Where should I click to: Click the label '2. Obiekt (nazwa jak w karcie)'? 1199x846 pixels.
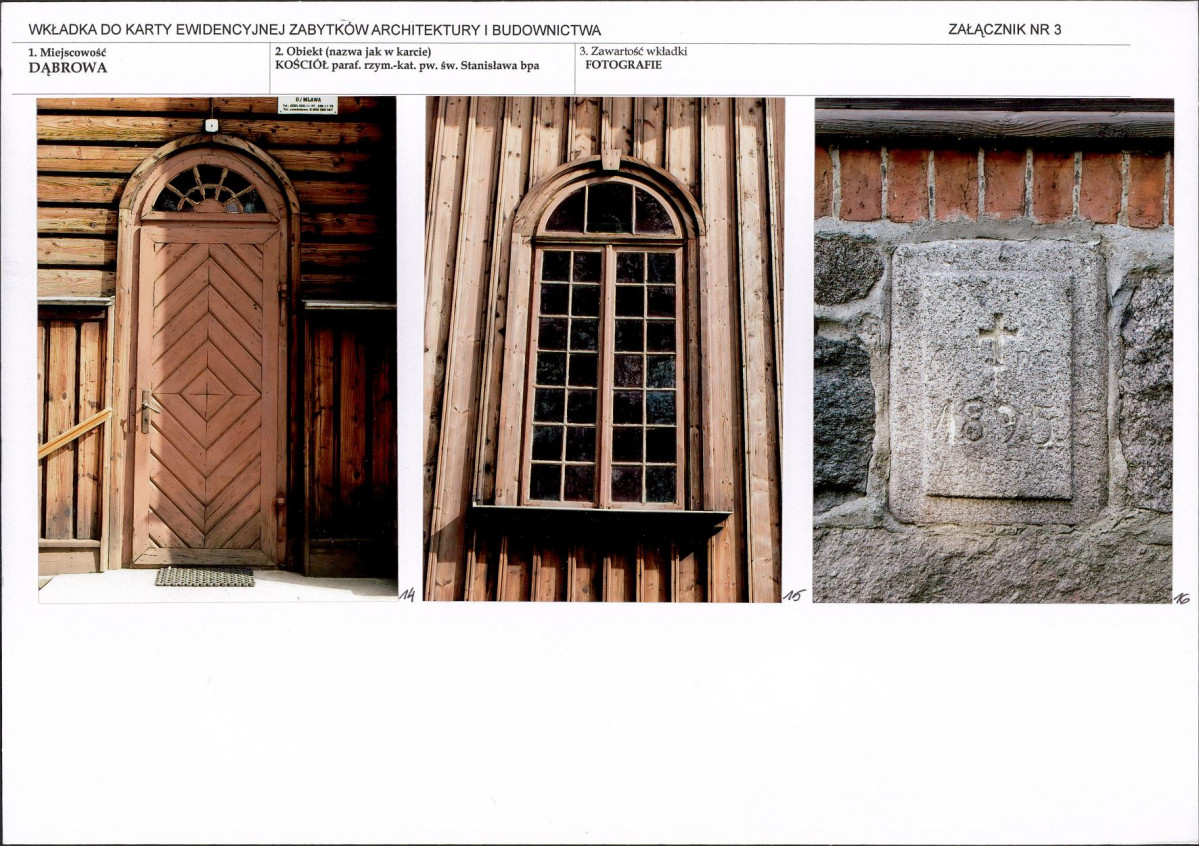click(x=353, y=52)
